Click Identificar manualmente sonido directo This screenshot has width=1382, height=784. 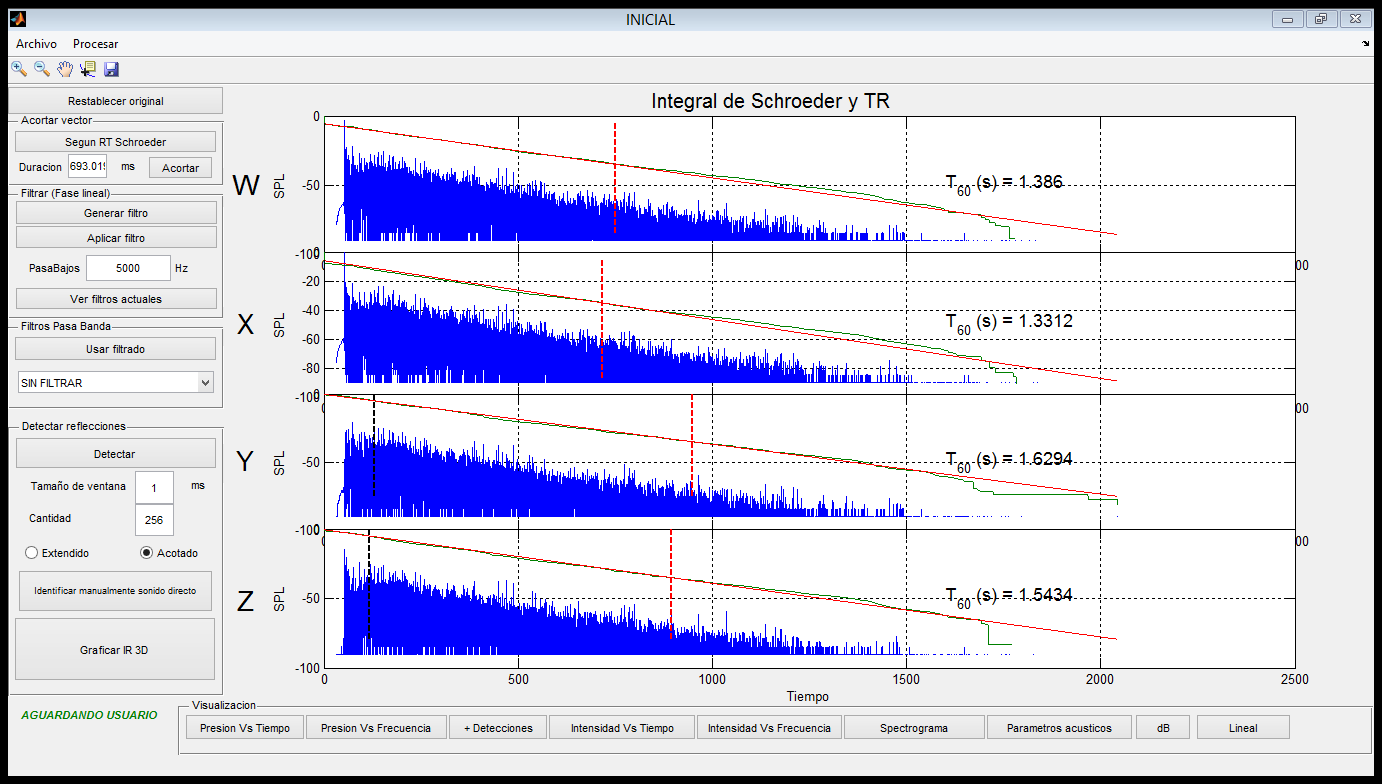(x=115, y=590)
